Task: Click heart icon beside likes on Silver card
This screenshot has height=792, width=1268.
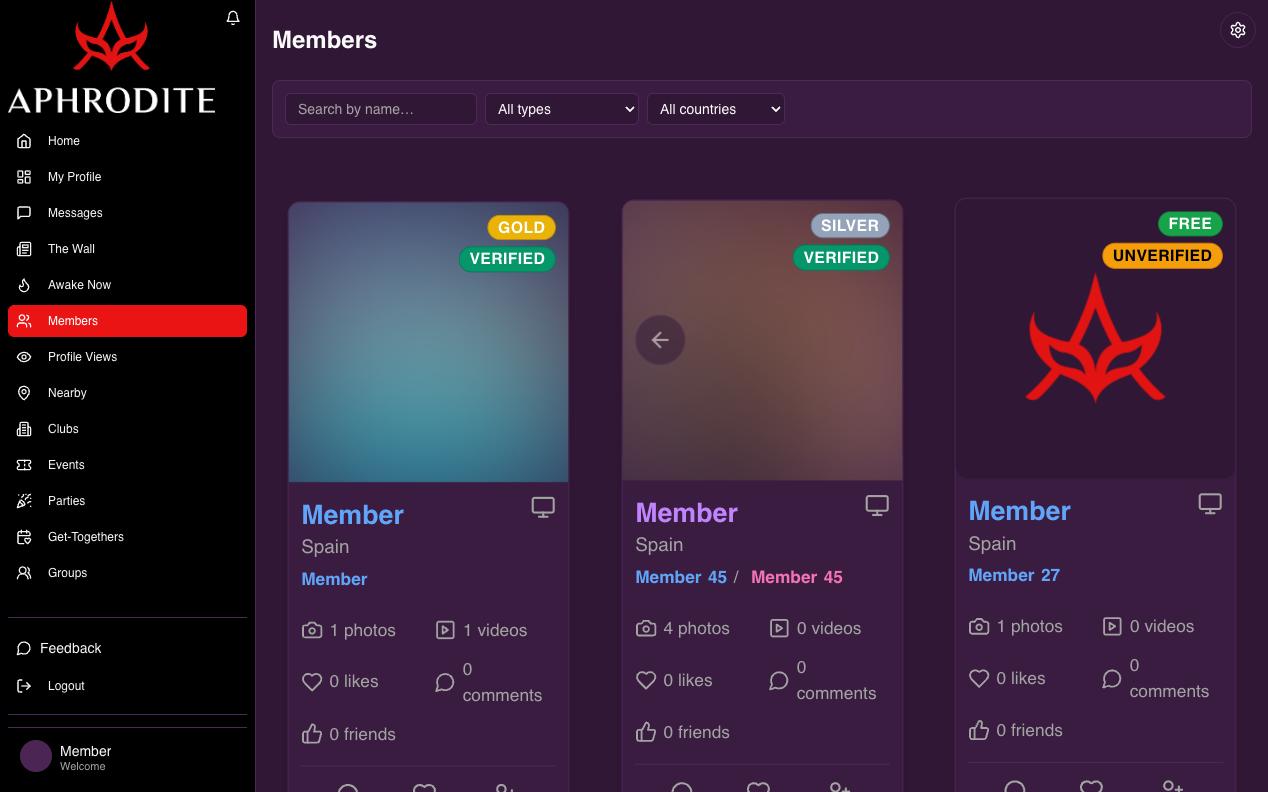Action: (x=646, y=680)
